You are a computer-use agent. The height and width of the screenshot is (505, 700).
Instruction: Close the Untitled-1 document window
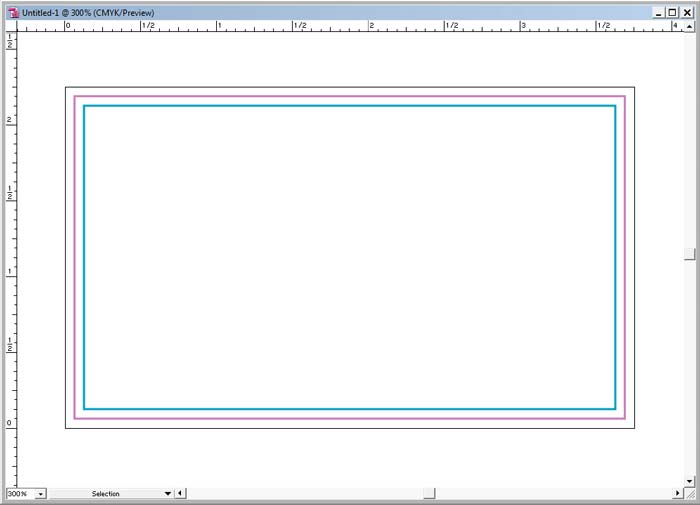pyautogui.click(x=687, y=13)
